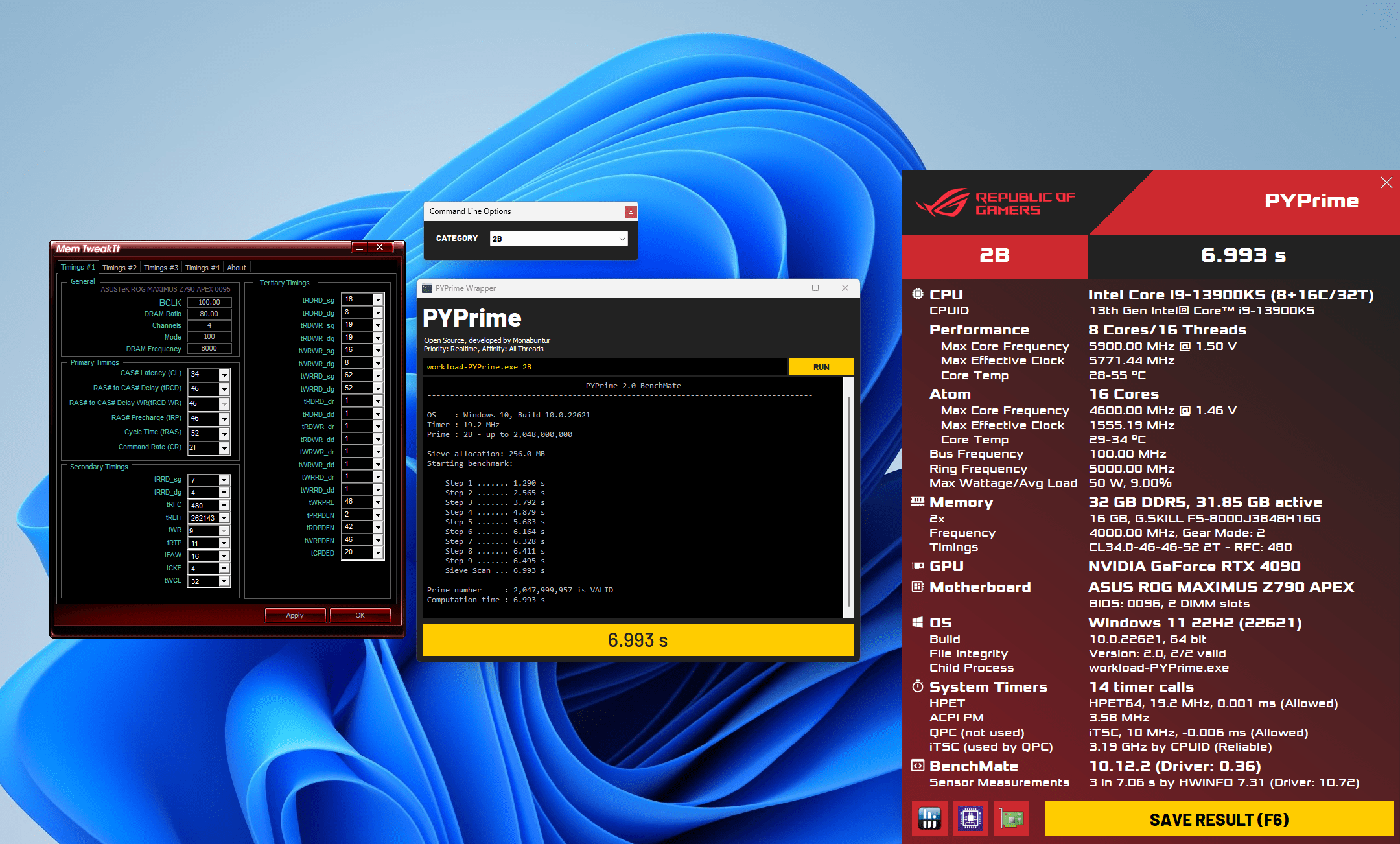Open the CATEGORY dropdown showing 2B
Image resolution: width=1400 pixels, height=844 pixels.
click(559, 239)
